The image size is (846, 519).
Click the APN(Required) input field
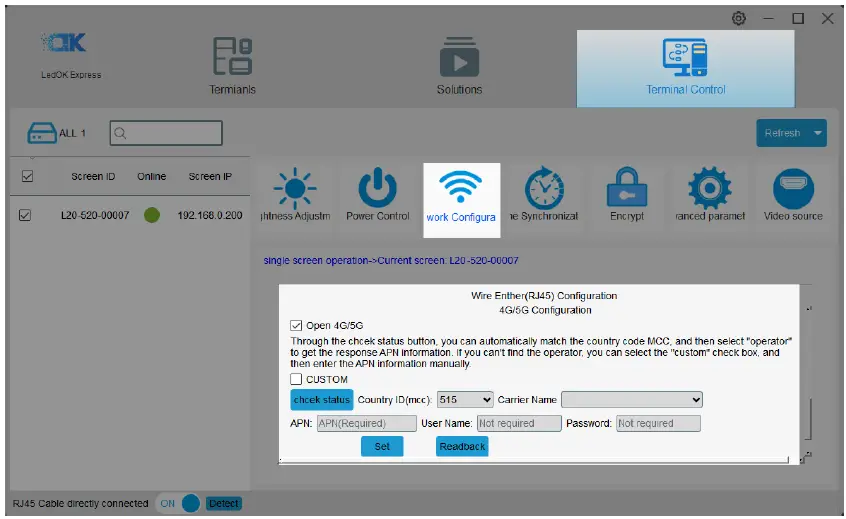click(366, 424)
